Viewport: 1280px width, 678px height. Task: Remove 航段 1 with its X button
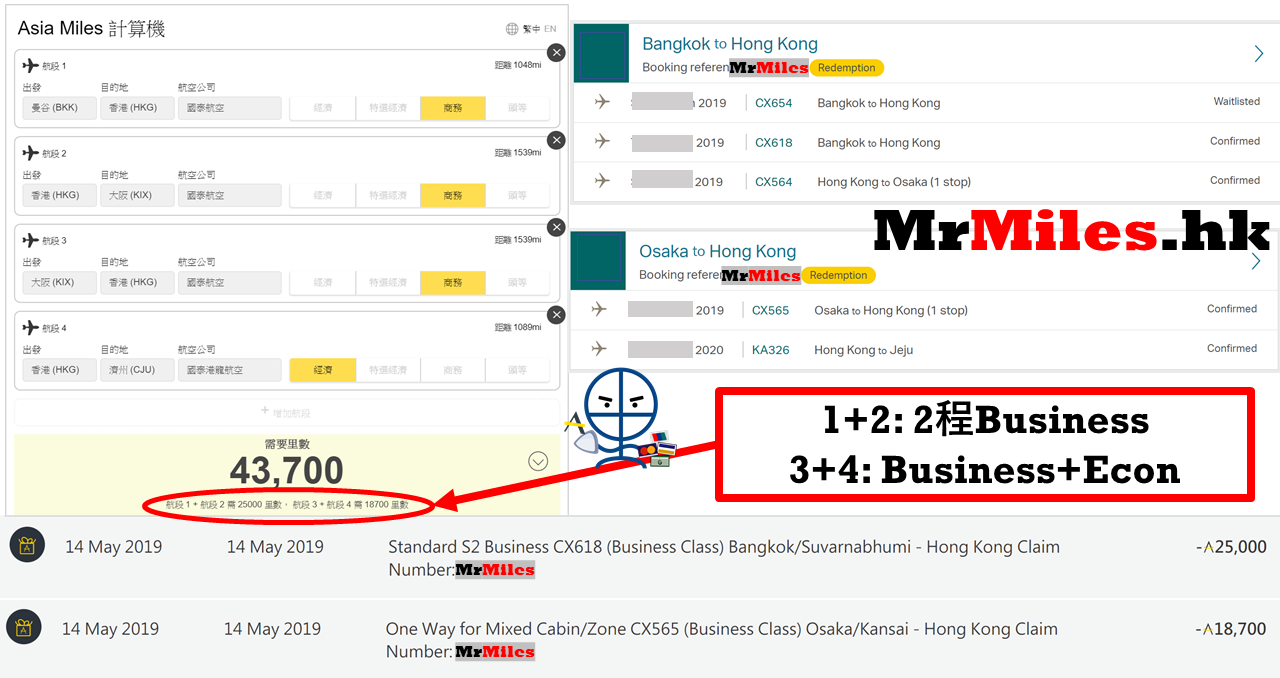[x=556, y=53]
